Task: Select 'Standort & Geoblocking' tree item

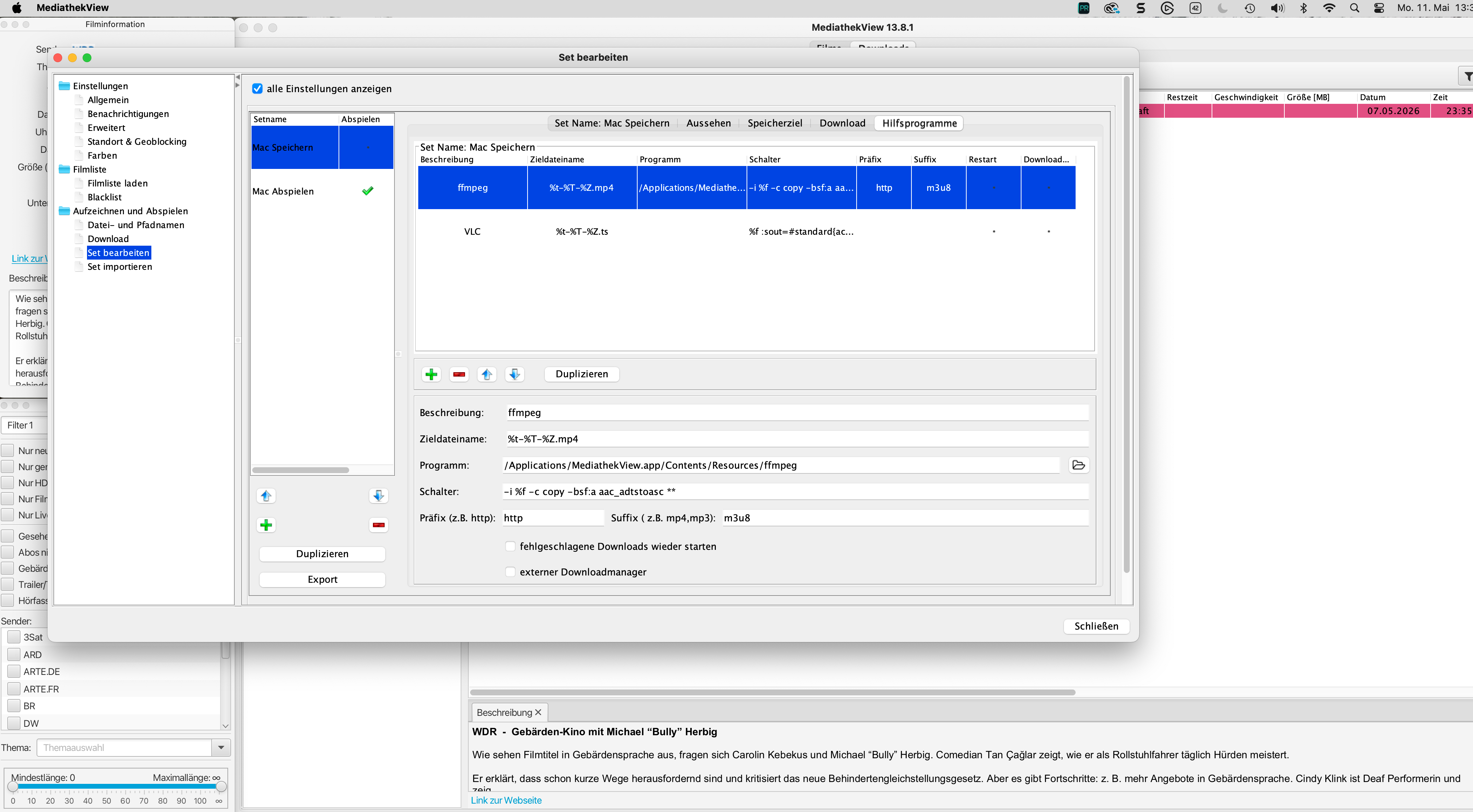Action: [x=137, y=142]
